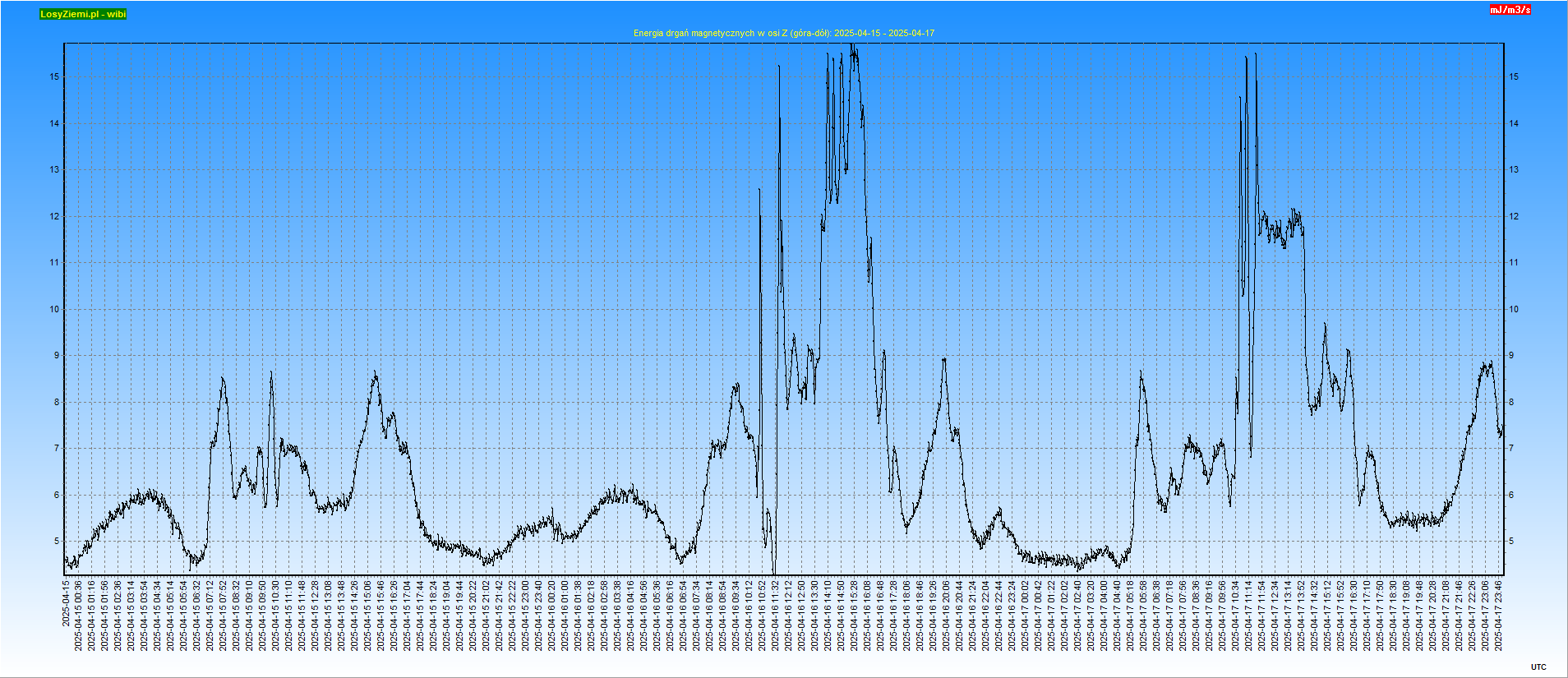Select the 2025-04-16 10:52 time label
Image resolution: width=1568 pixels, height=678 pixels.
(x=763, y=616)
